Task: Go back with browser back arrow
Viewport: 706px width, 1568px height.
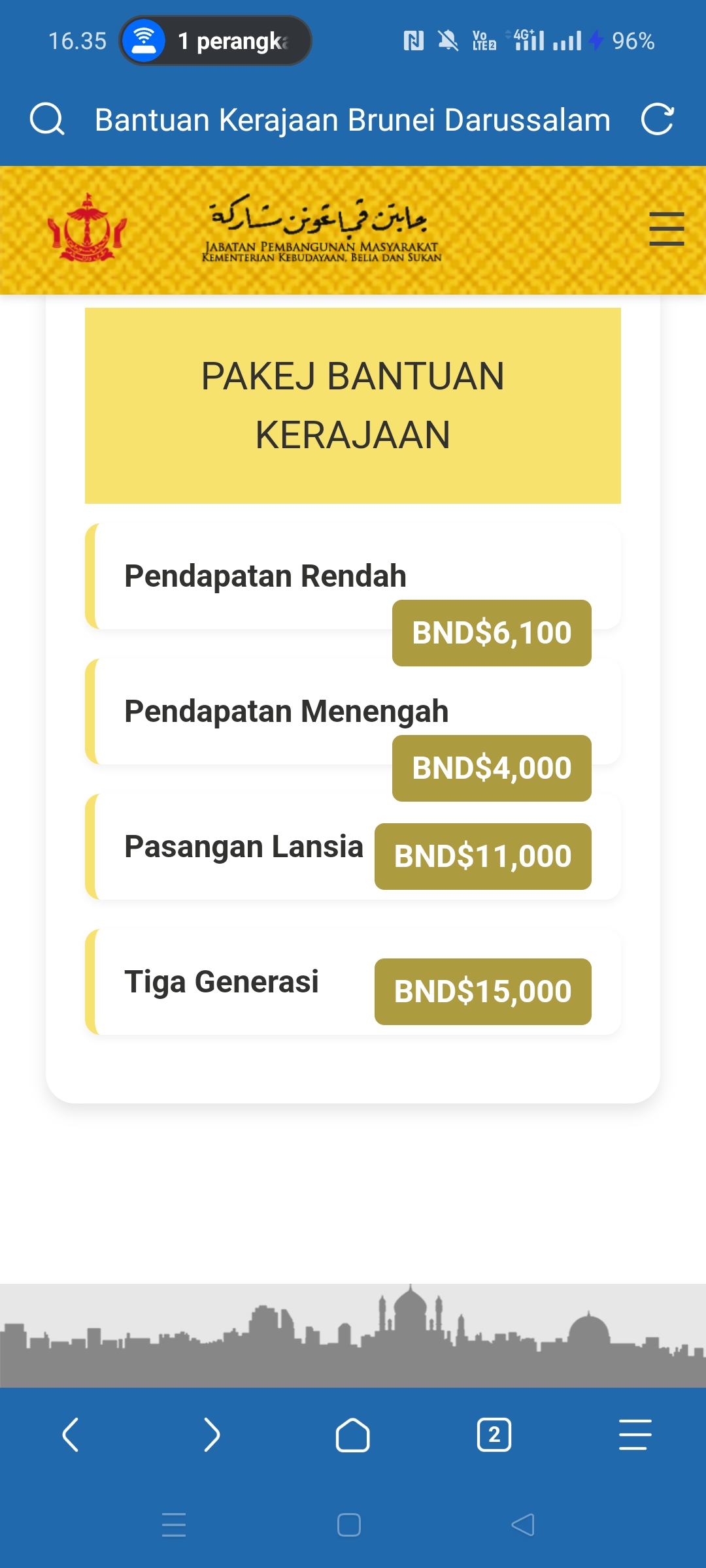Action: pyautogui.click(x=71, y=1435)
